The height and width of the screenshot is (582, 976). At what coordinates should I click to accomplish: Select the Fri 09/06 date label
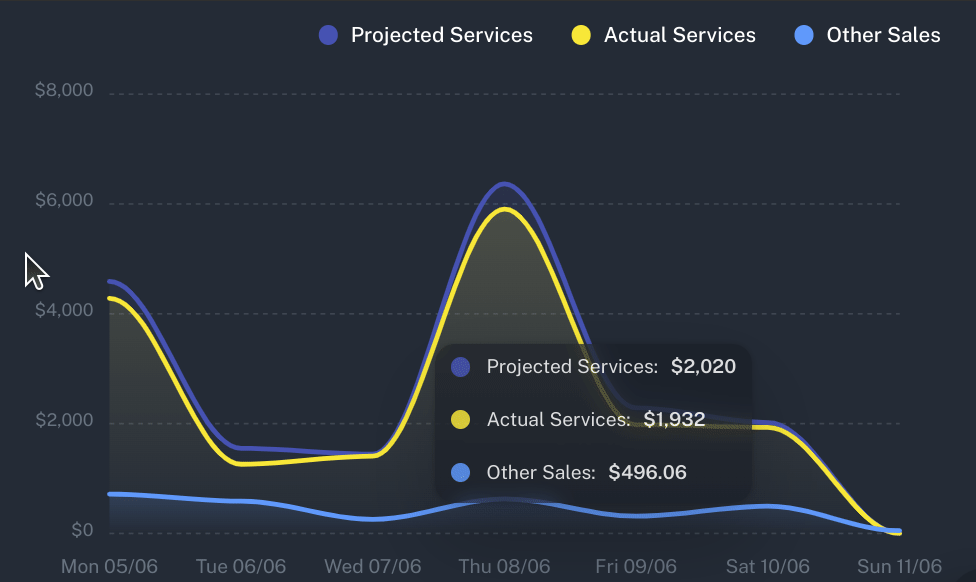(637, 567)
